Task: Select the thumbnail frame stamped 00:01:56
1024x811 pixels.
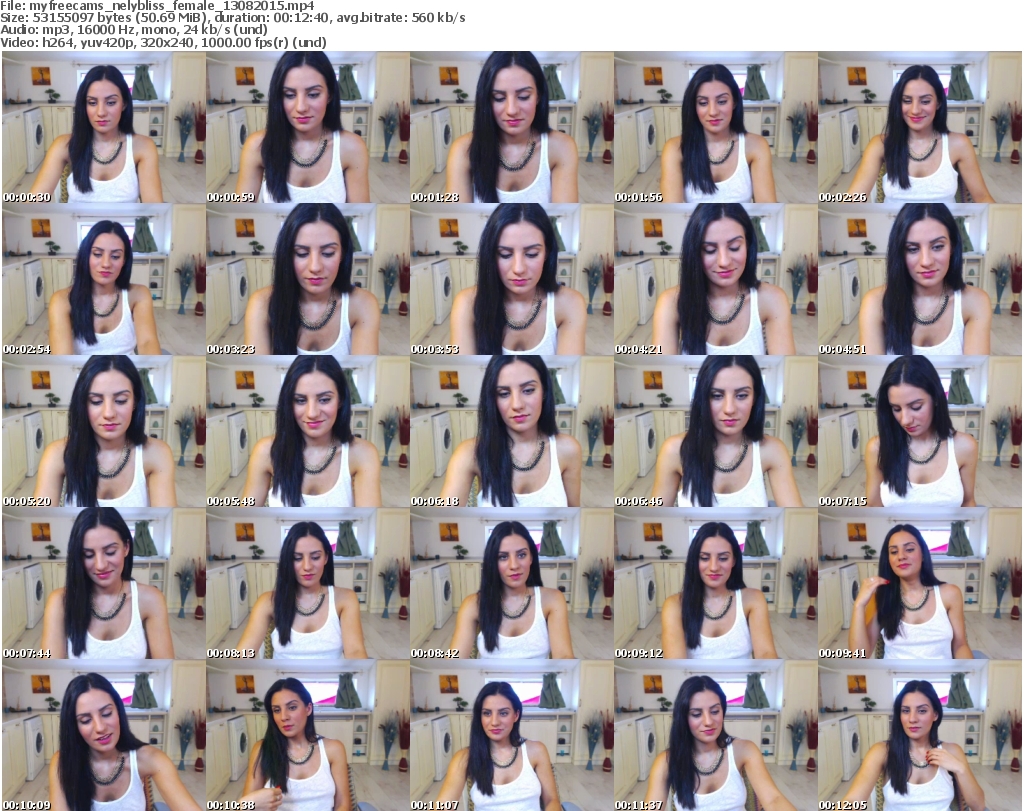Action: click(x=715, y=127)
